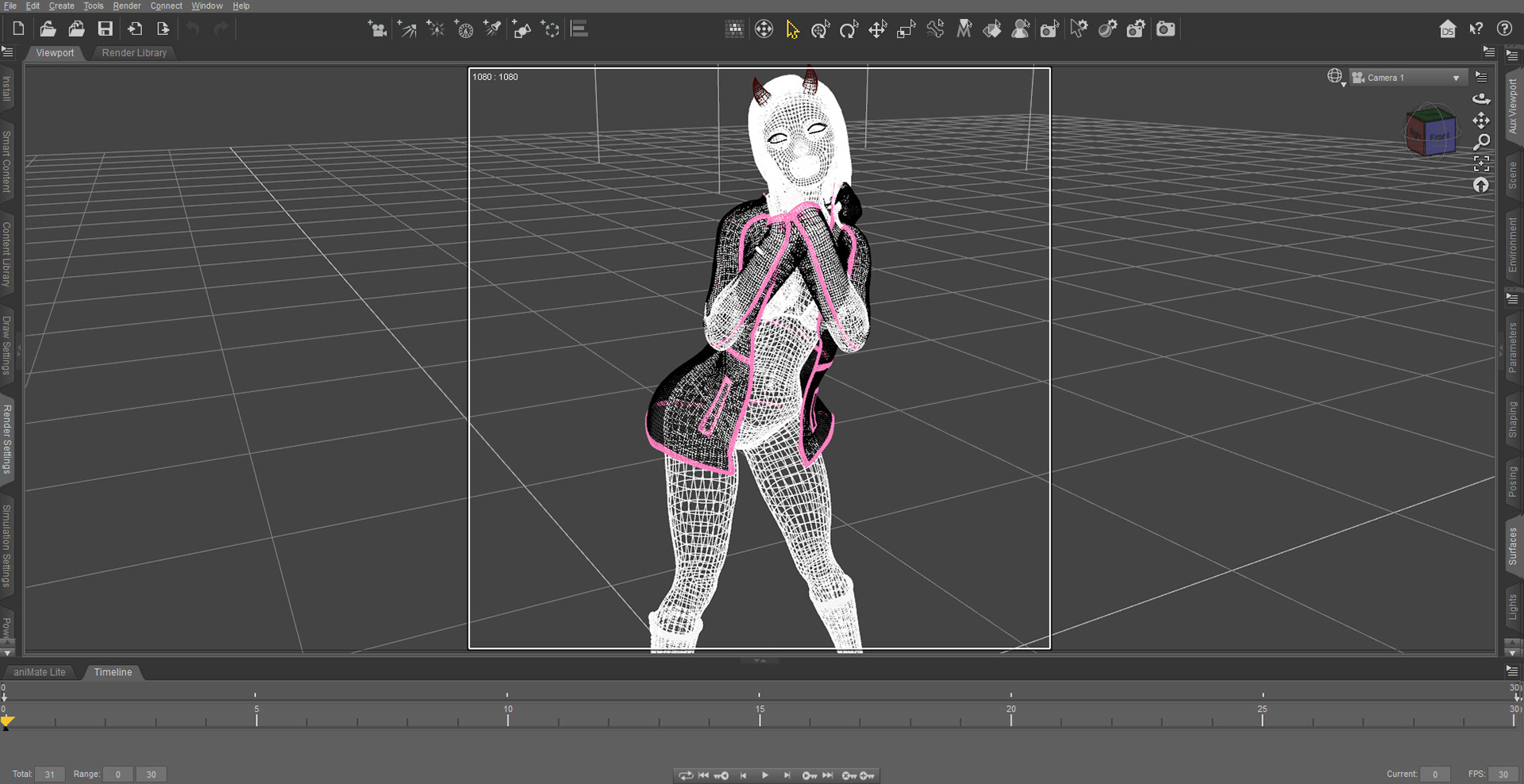The image size is (1524, 784).
Task: Click the Align toolbar icon
Action: coord(579,29)
